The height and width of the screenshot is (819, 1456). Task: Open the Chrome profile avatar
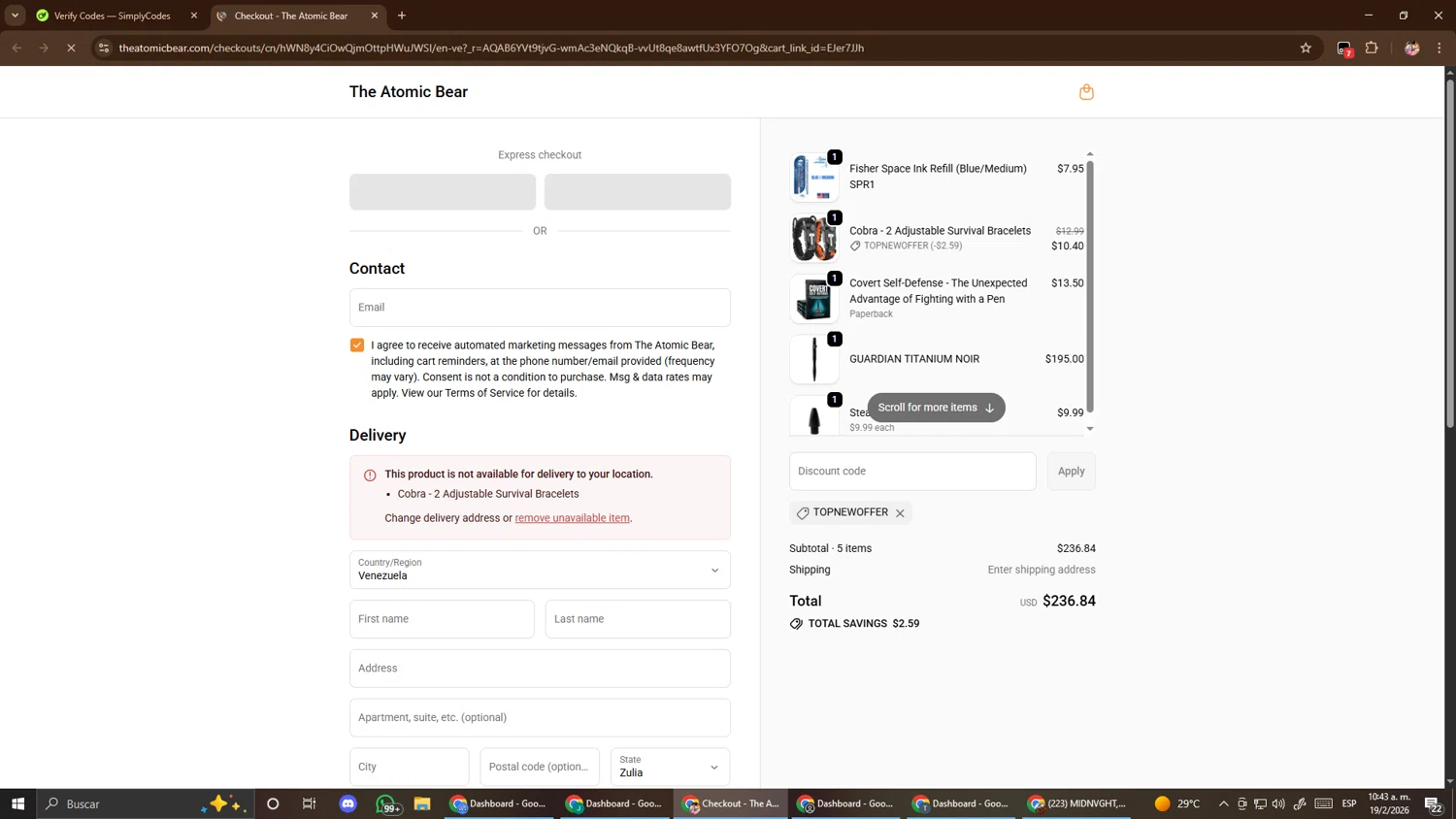click(x=1412, y=48)
